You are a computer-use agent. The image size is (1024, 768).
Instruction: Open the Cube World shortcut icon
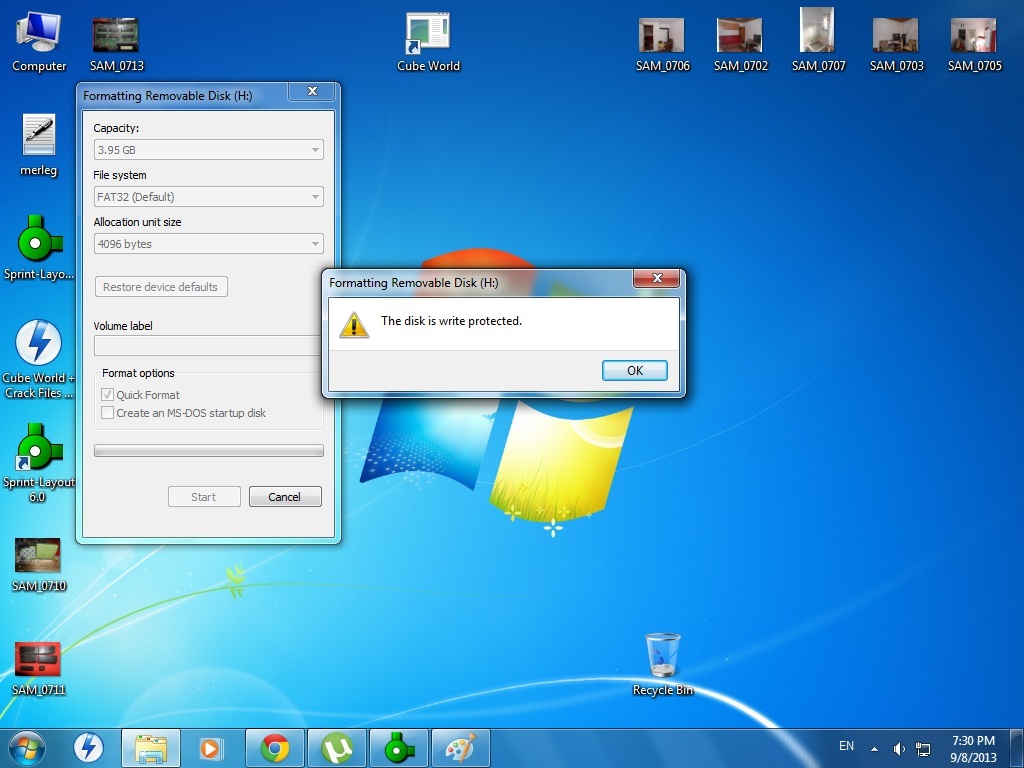tap(428, 42)
